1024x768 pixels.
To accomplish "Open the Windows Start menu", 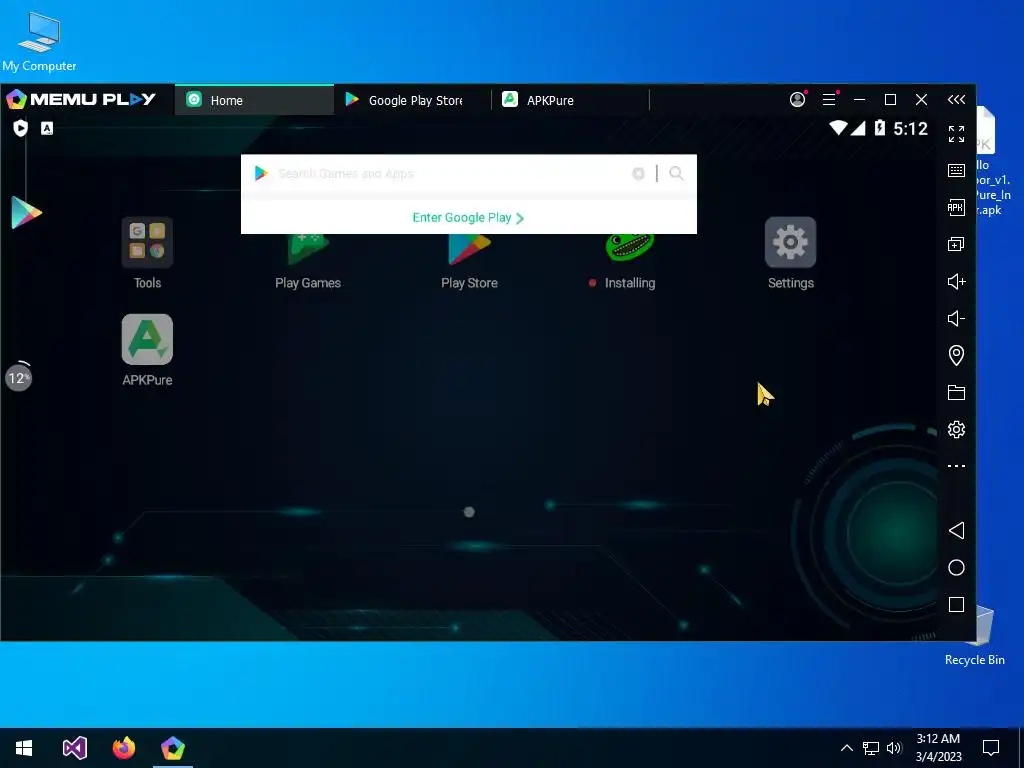I will click(x=24, y=748).
